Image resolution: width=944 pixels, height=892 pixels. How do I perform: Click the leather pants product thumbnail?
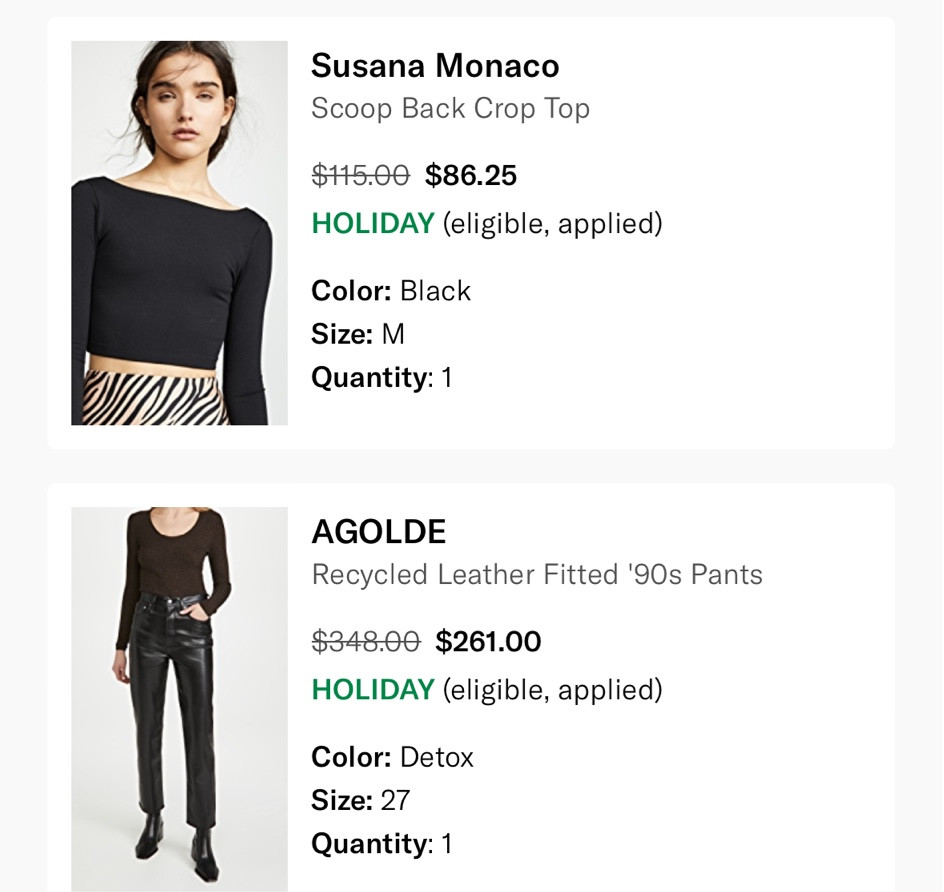[178, 698]
